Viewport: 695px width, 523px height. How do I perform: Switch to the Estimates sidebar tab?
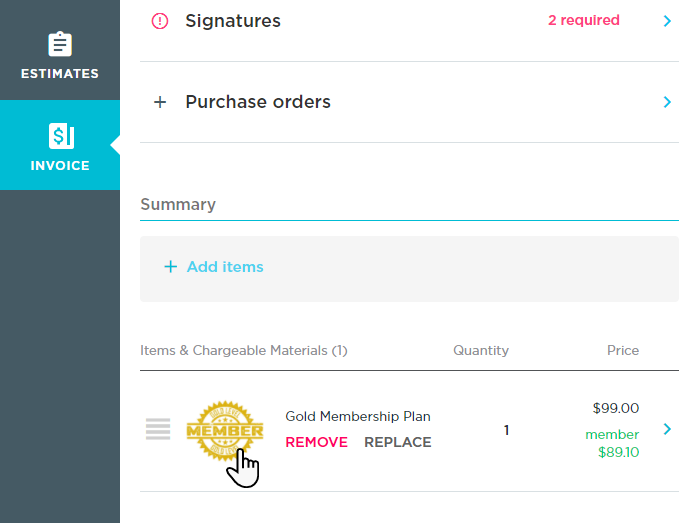[x=60, y=58]
